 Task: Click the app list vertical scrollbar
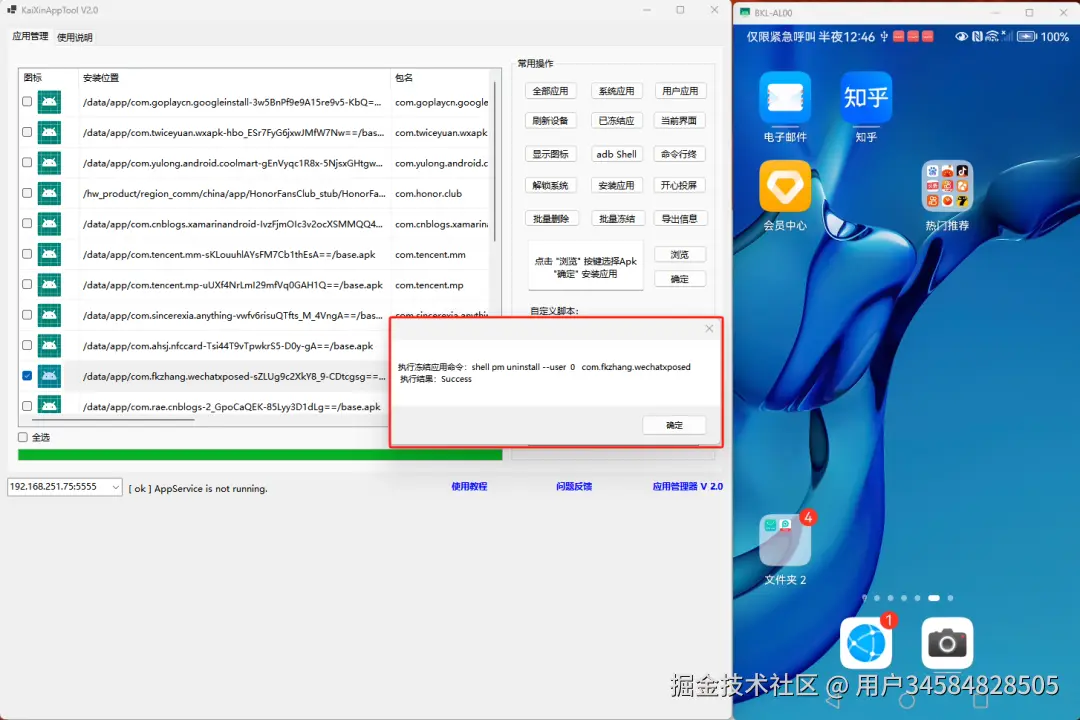(495, 162)
